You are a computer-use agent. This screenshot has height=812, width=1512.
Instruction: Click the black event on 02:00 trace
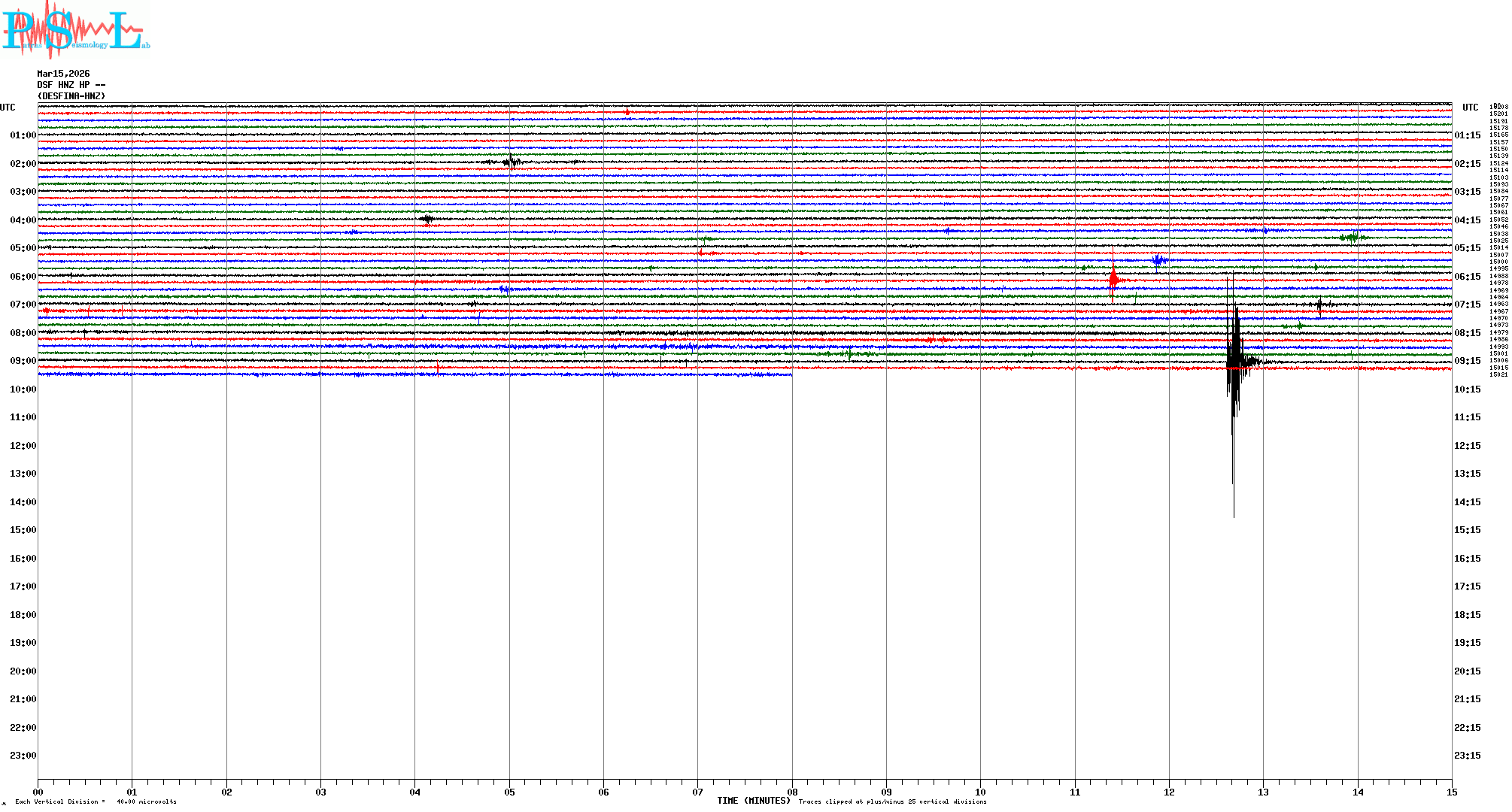coord(512,161)
